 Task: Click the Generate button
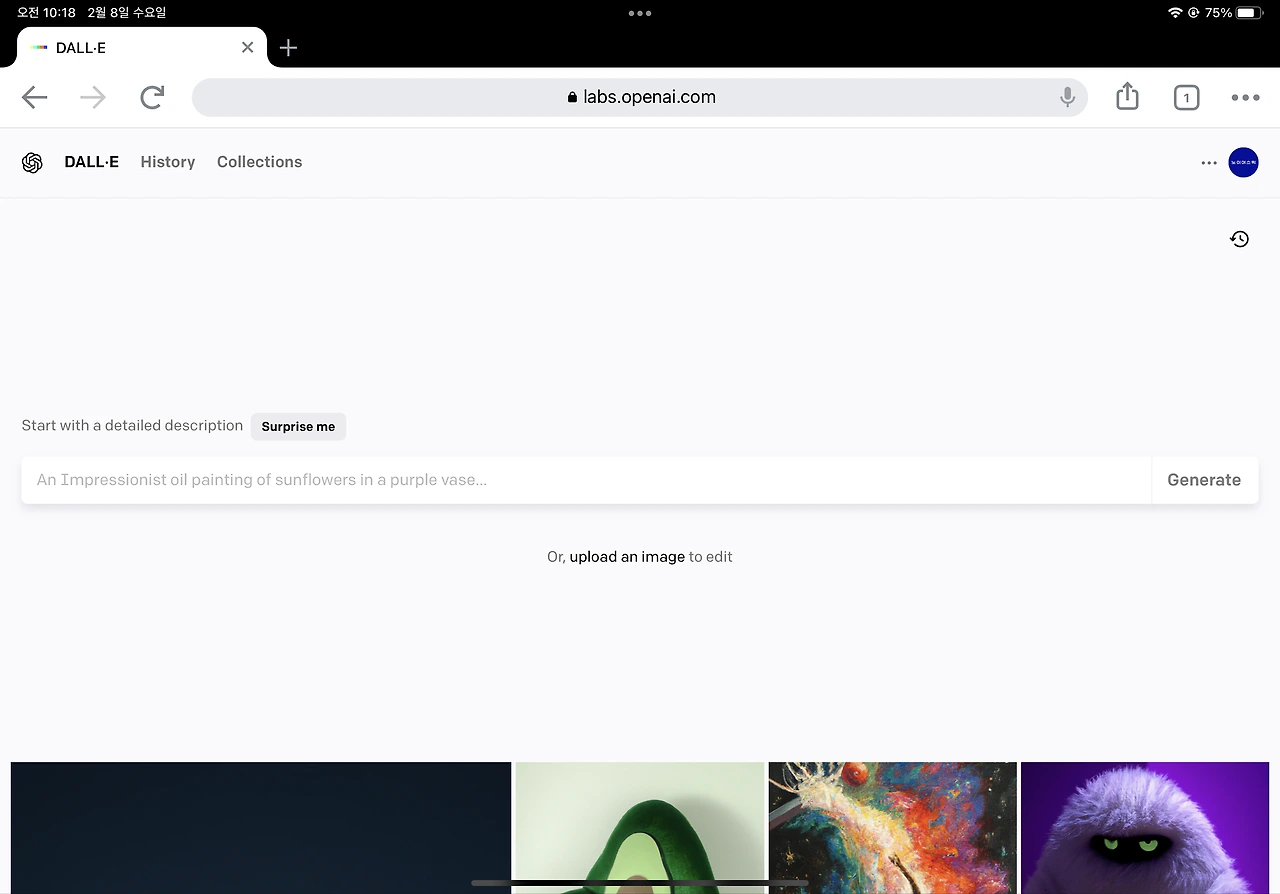point(1204,480)
